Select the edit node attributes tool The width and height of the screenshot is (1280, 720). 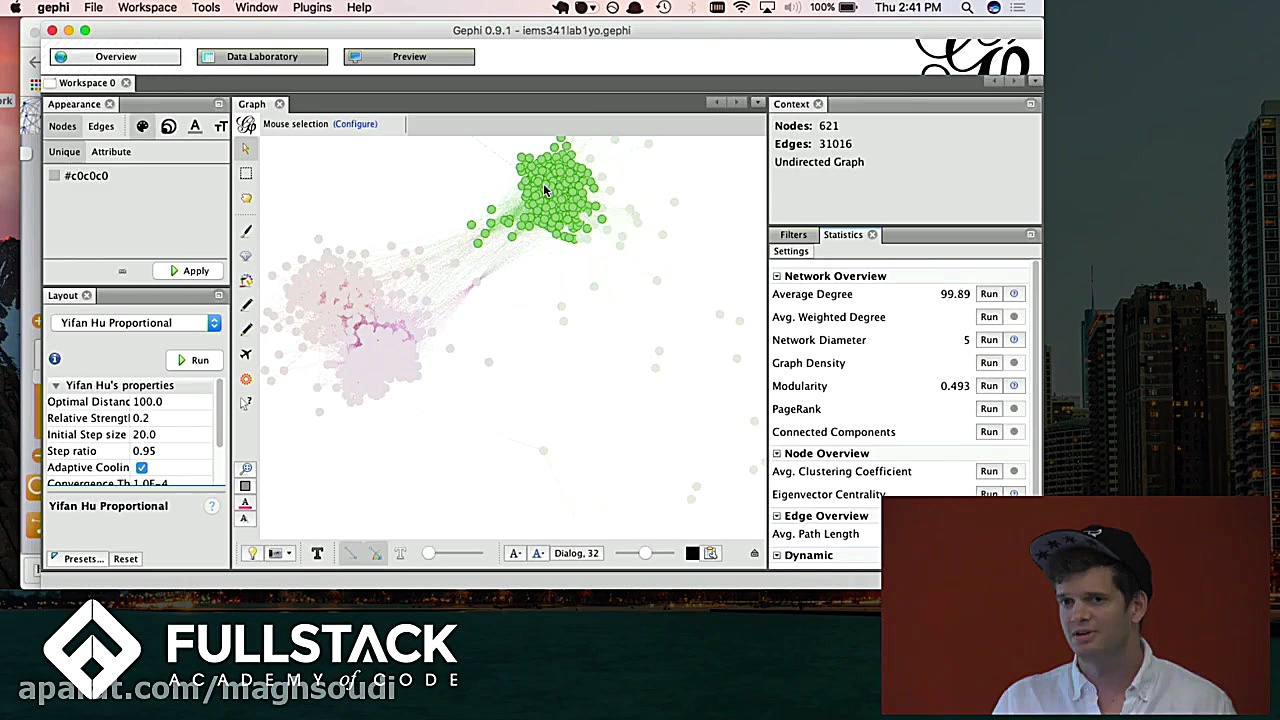click(246, 403)
